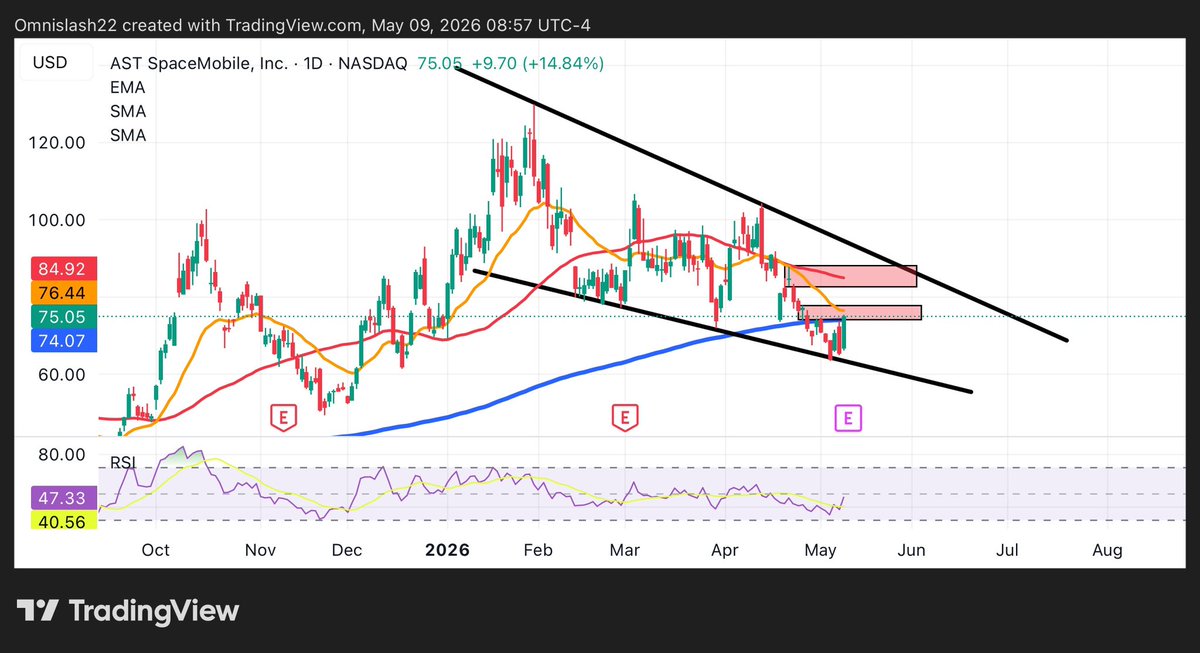Click the Dec label on time axis
The height and width of the screenshot is (653, 1200).
click(346, 550)
